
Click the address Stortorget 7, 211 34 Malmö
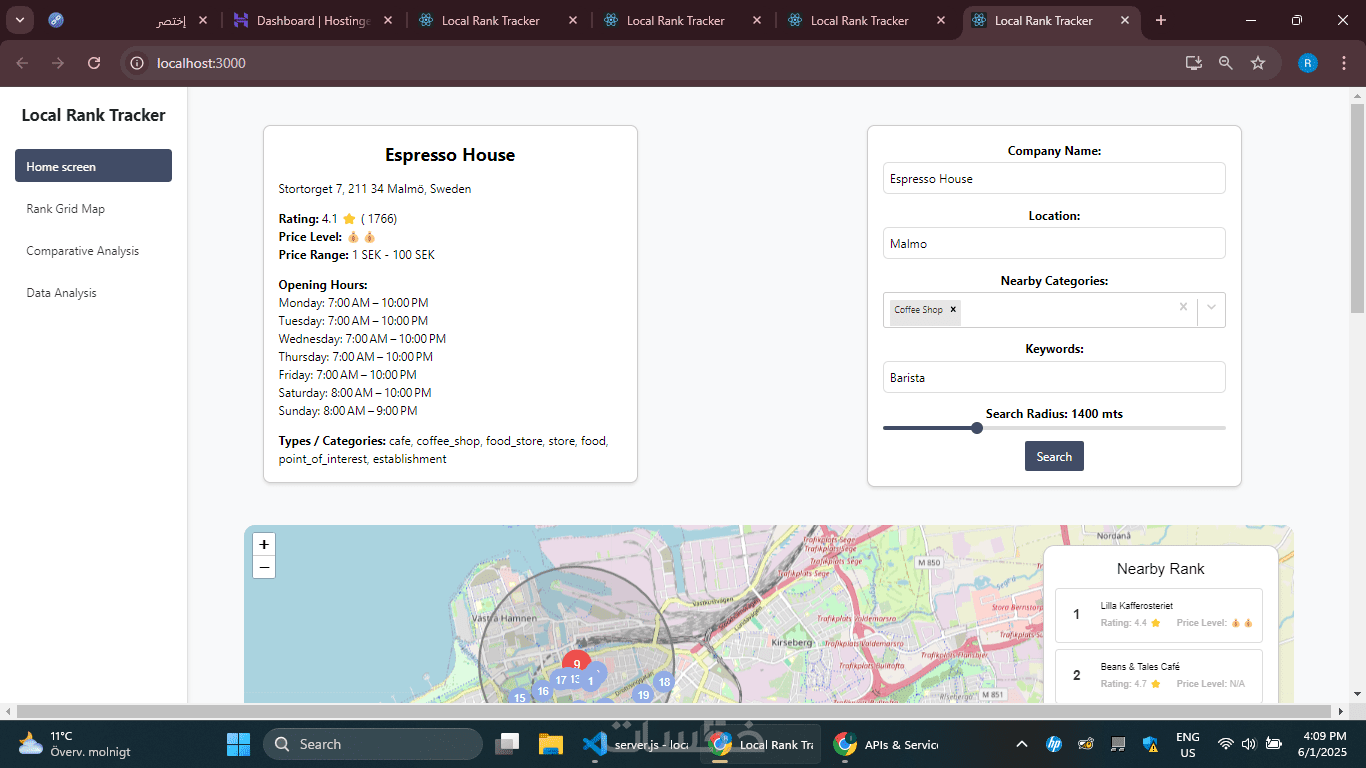[375, 189]
